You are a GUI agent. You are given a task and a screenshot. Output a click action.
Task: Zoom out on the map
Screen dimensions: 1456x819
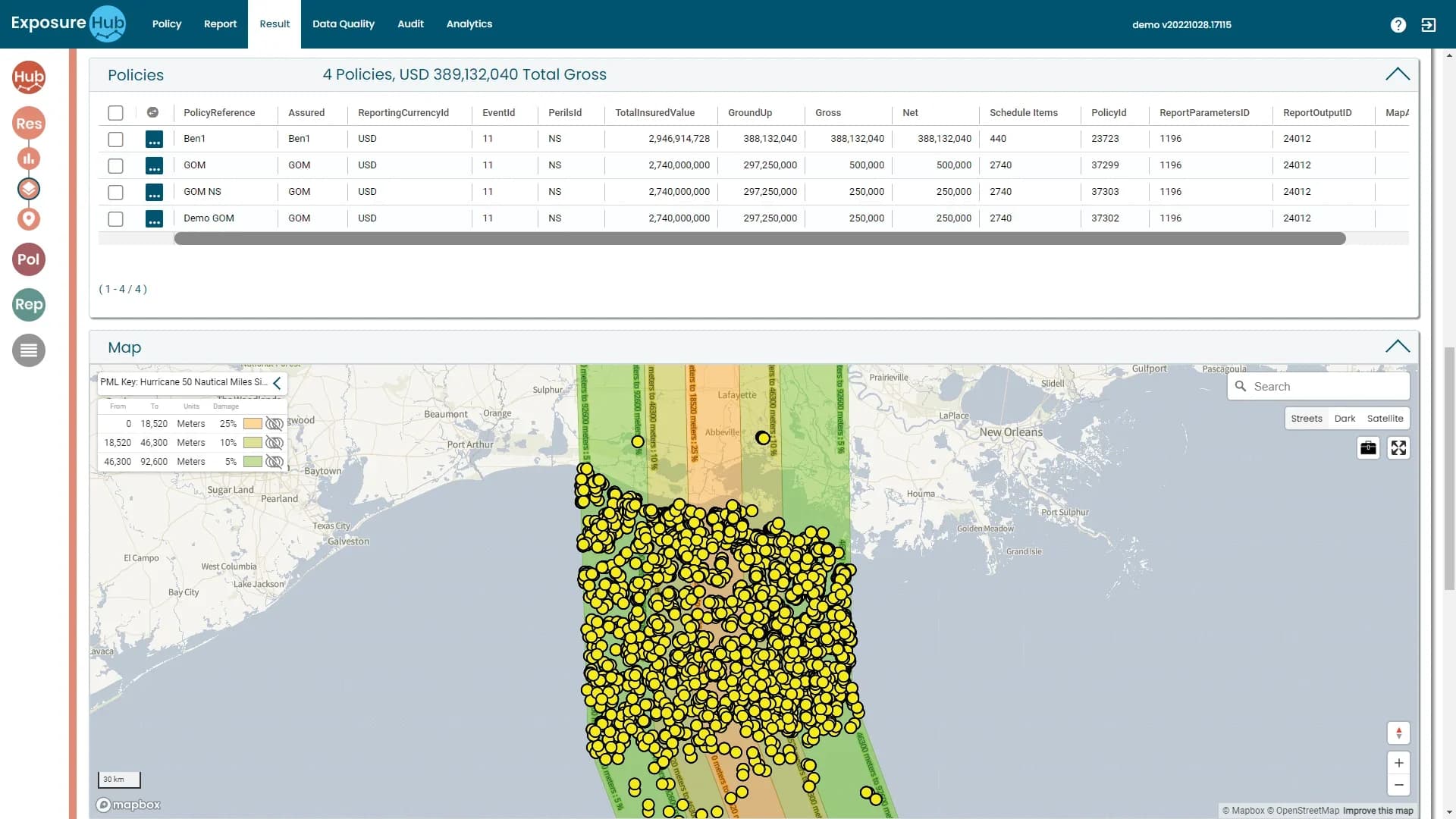point(1398,785)
